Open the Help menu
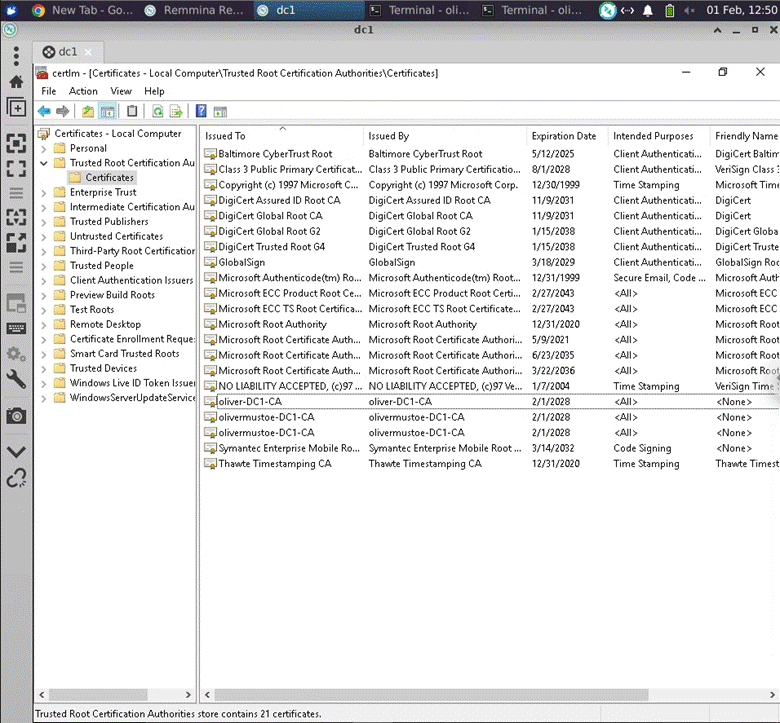 [x=154, y=91]
